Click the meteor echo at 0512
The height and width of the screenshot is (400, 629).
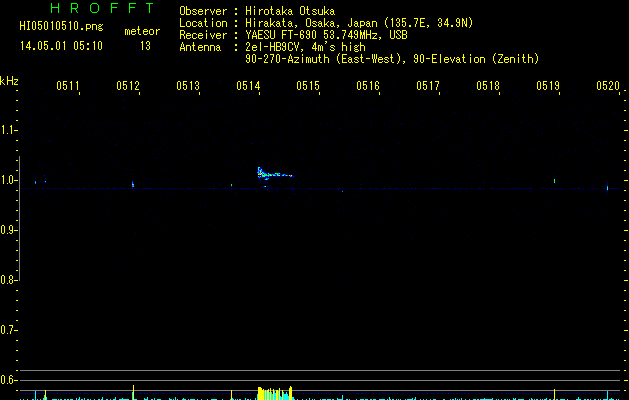(x=133, y=185)
